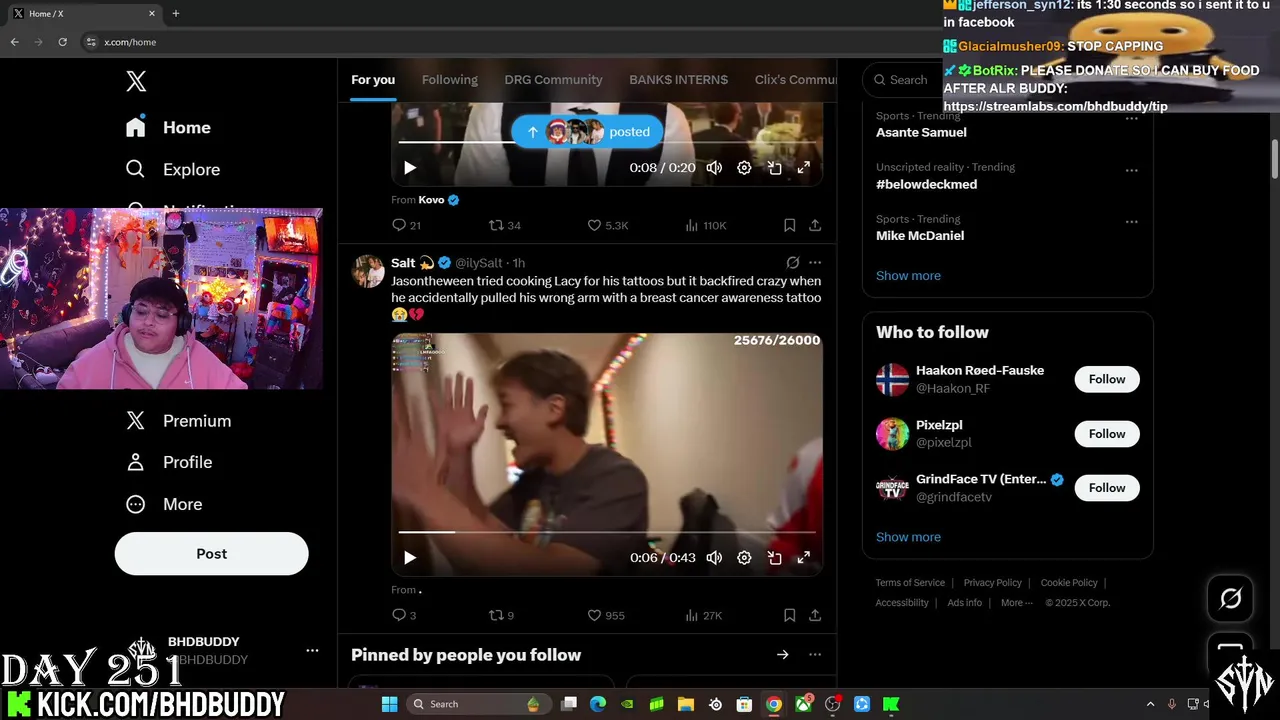Click the blue 'posted' new posts pill

(x=587, y=132)
